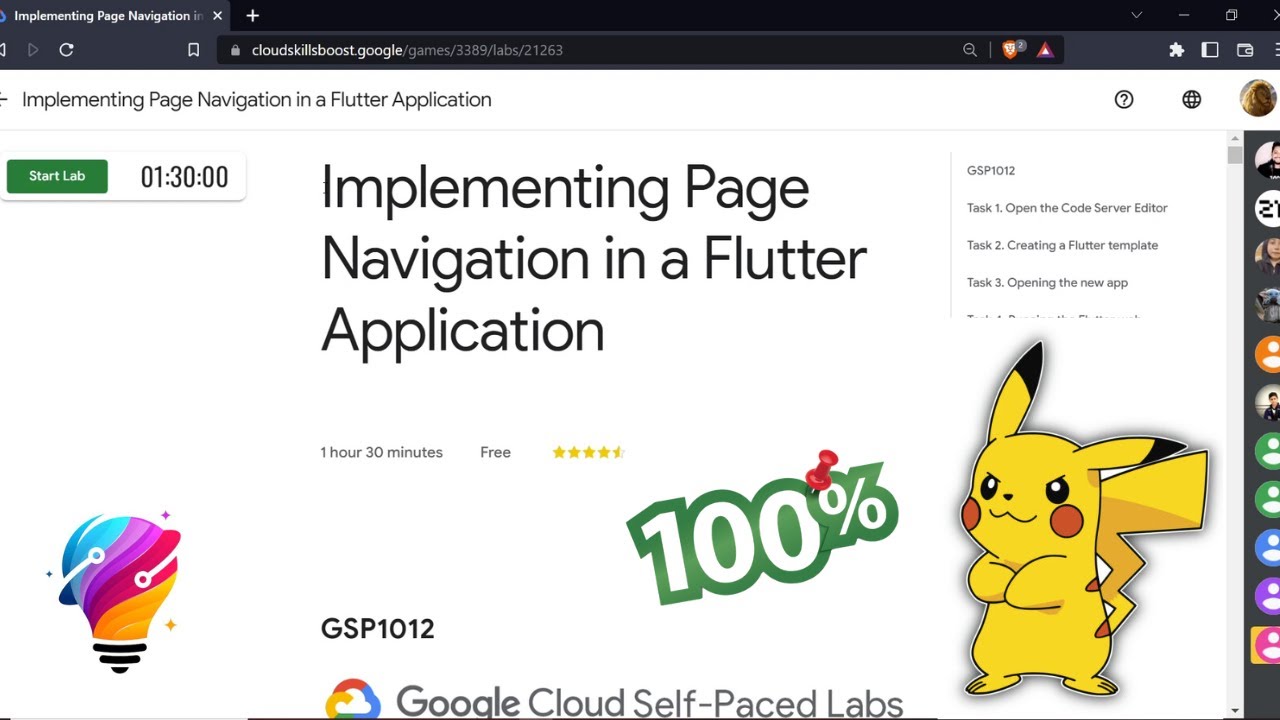Image resolution: width=1280 pixels, height=720 pixels.
Task: Click the scrollbar down arrow
Action: 1235,710
